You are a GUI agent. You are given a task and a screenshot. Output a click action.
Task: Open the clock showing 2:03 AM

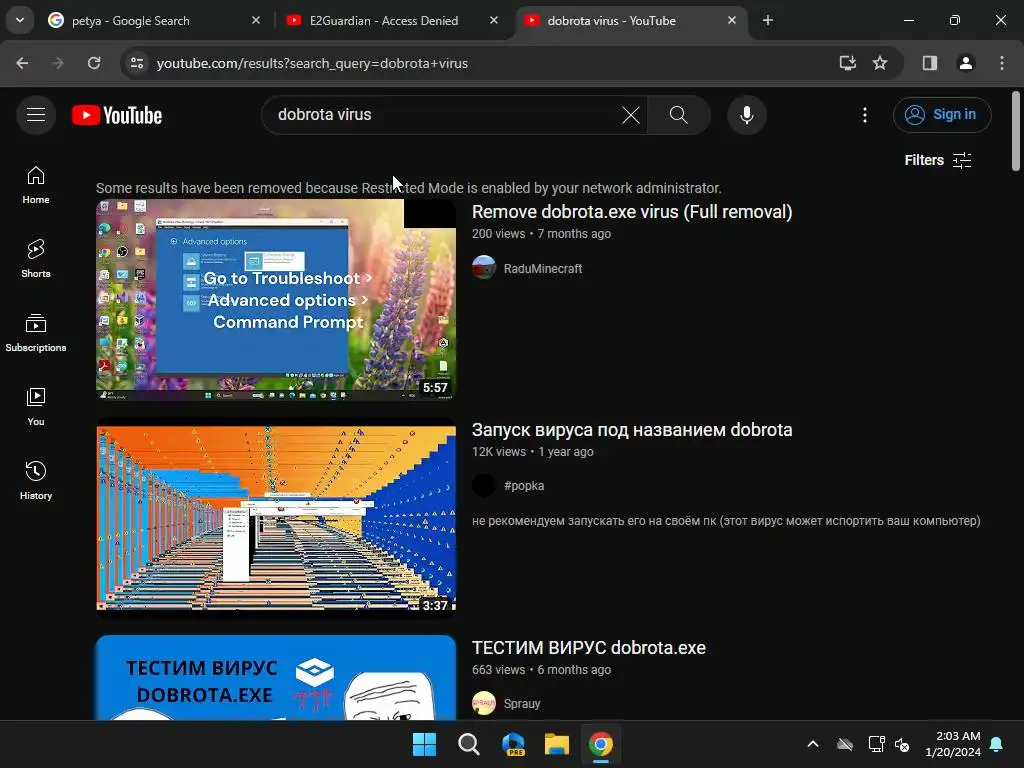953,744
